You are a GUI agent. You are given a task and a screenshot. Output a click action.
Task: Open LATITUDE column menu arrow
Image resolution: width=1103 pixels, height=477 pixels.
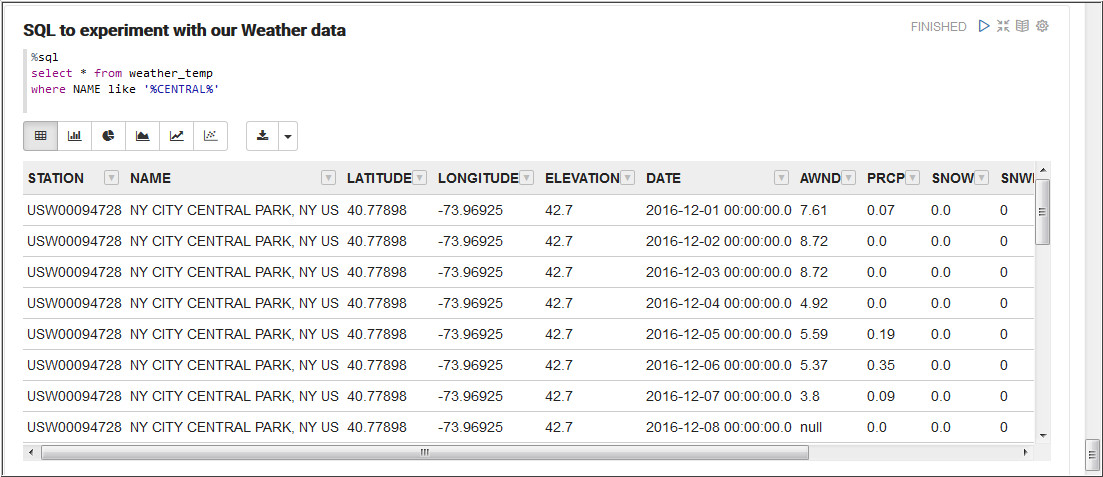tap(419, 178)
